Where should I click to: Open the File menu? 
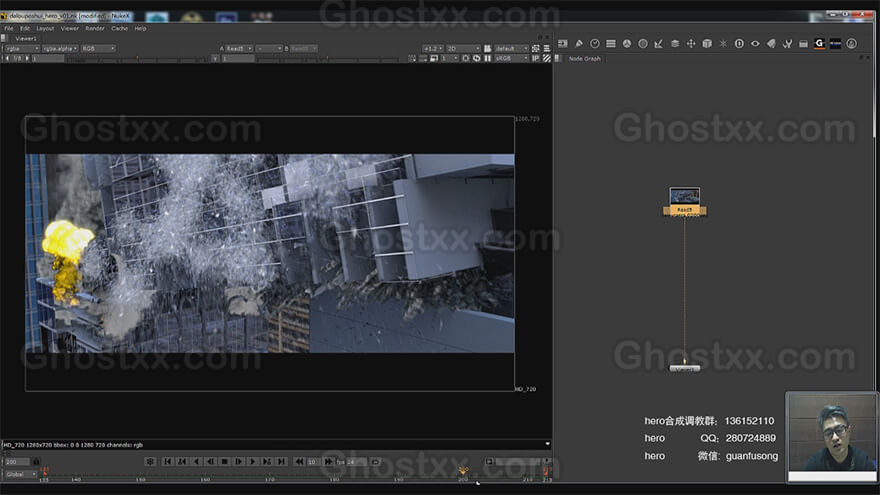click(9, 28)
